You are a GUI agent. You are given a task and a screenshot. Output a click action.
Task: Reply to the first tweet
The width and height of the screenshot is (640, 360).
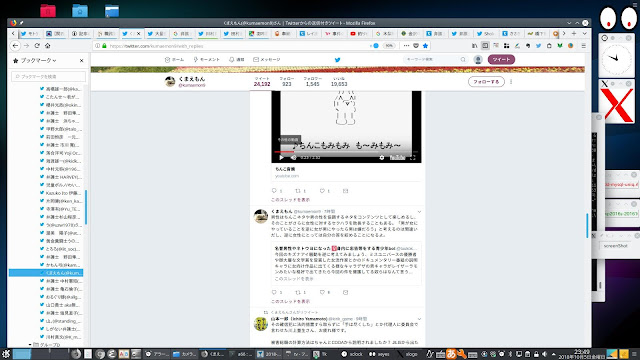point(274,191)
